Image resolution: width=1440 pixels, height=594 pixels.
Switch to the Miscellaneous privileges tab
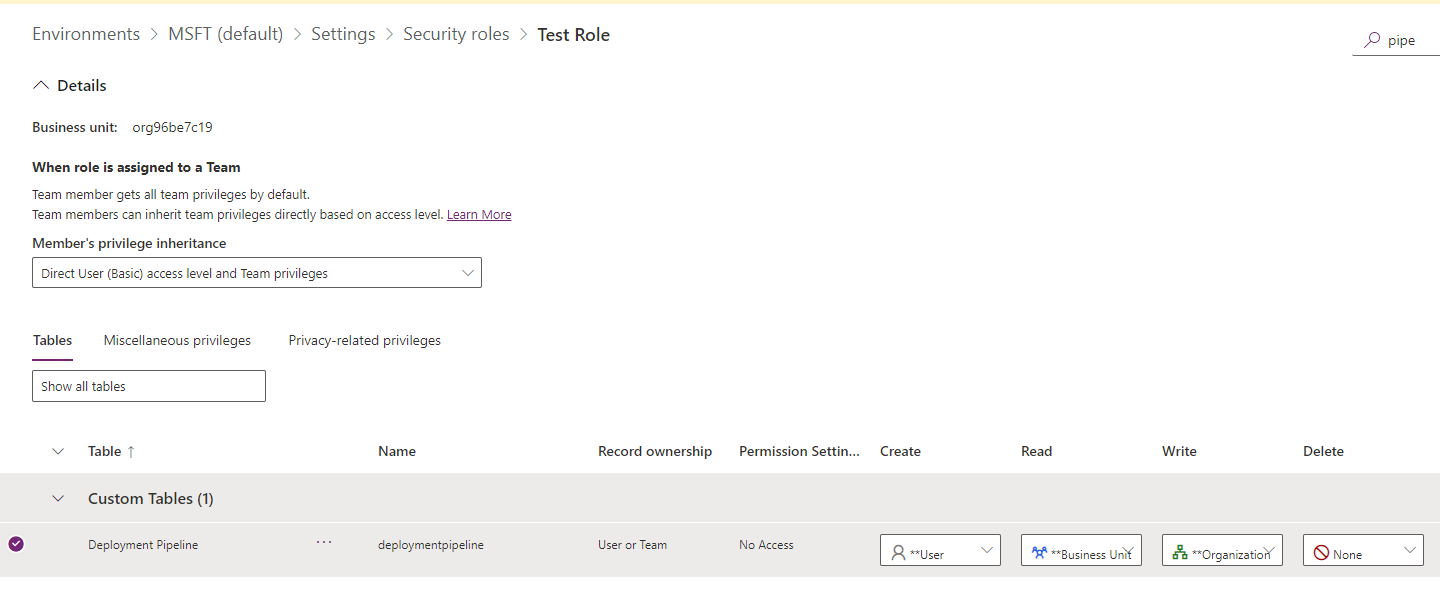[x=177, y=340]
